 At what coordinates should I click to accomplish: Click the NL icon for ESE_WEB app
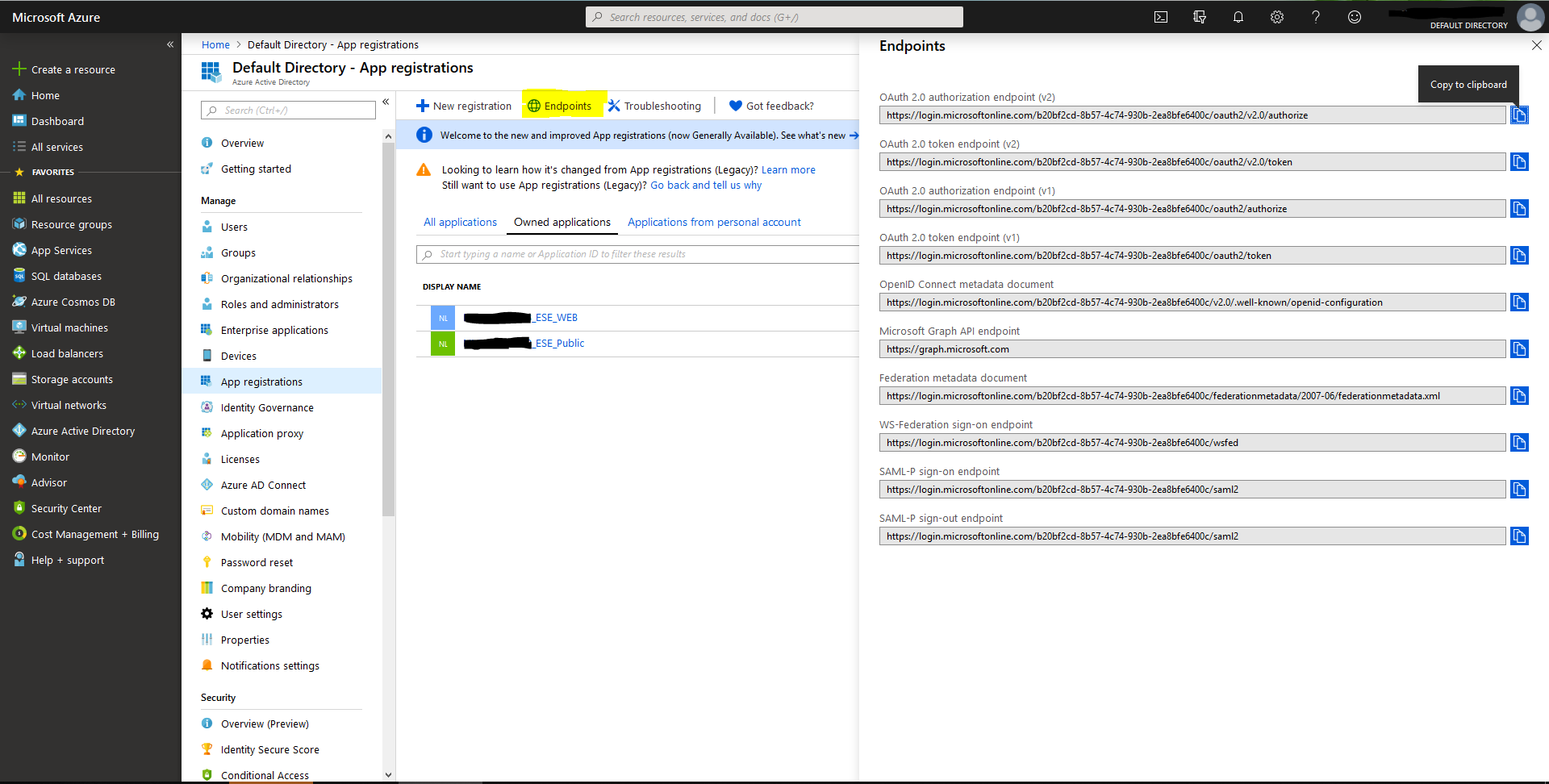443,318
